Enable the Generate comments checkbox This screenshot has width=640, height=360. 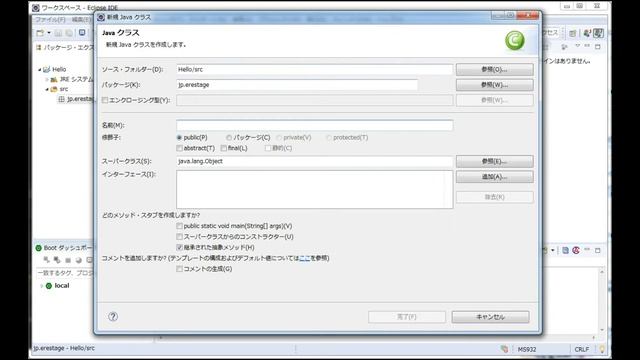179,269
